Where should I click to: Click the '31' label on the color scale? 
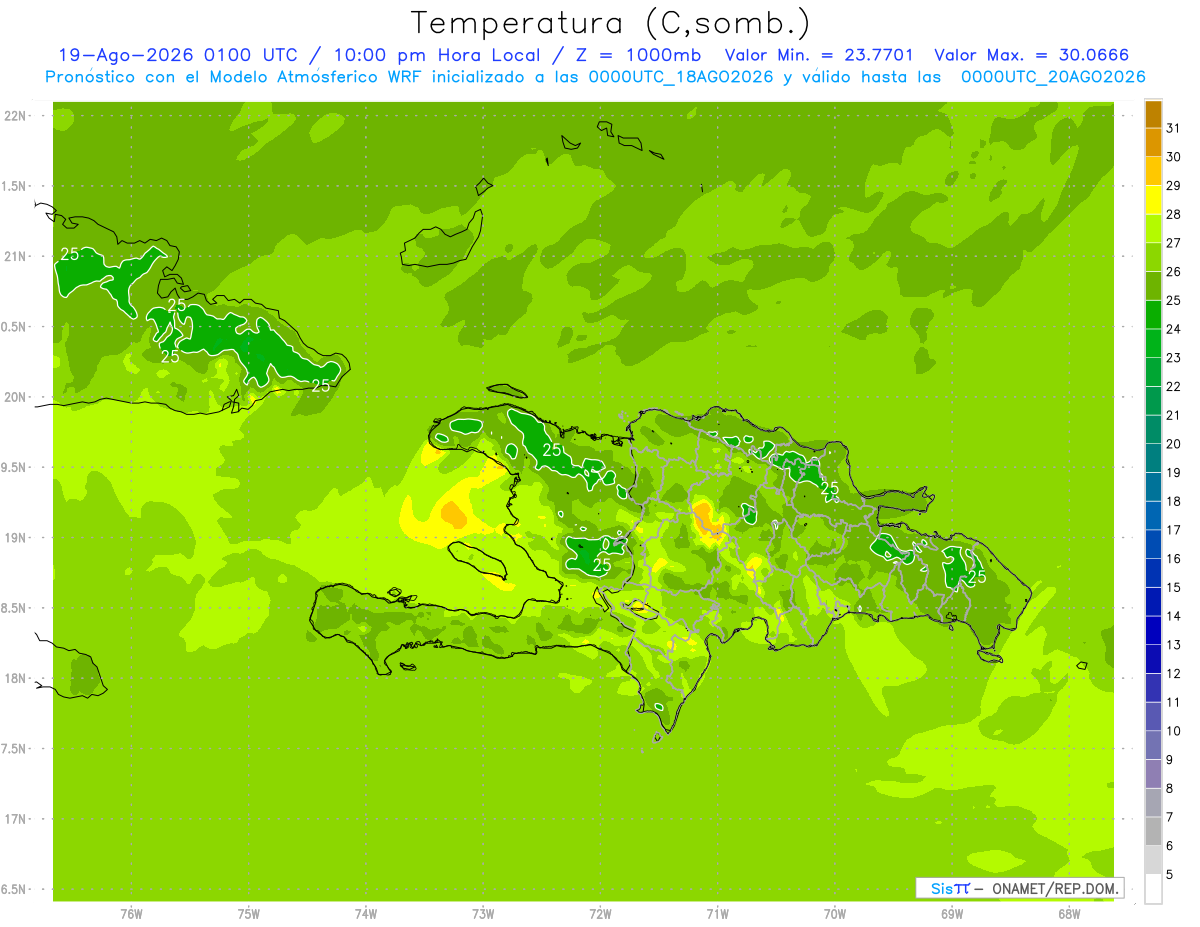click(1173, 128)
